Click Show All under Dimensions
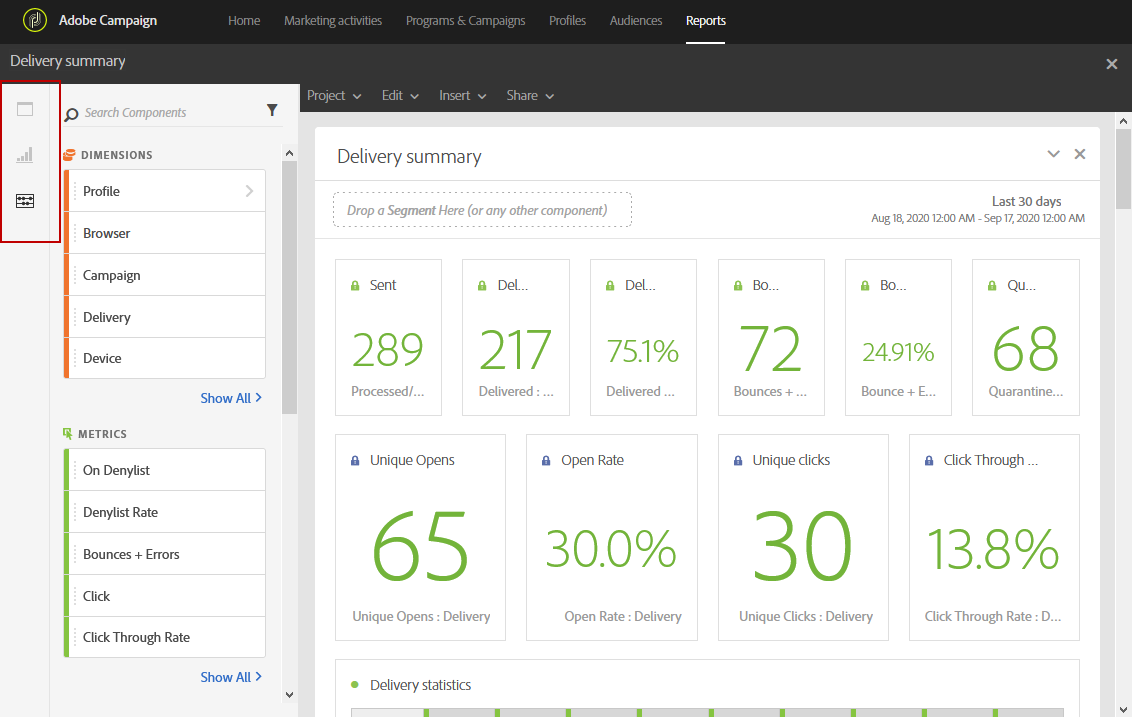1132x717 pixels. (x=231, y=398)
